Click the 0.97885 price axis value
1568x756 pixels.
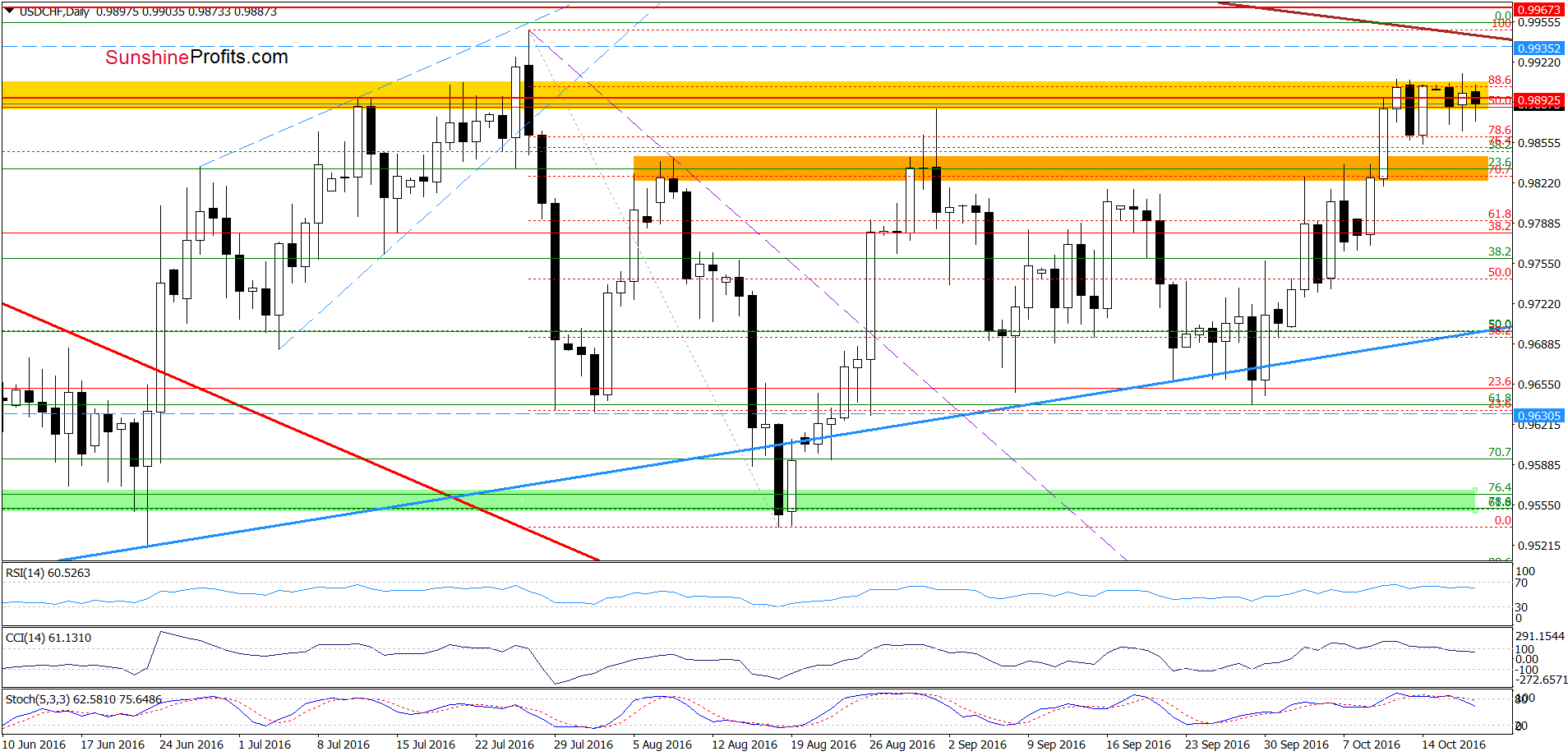(1538, 224)
